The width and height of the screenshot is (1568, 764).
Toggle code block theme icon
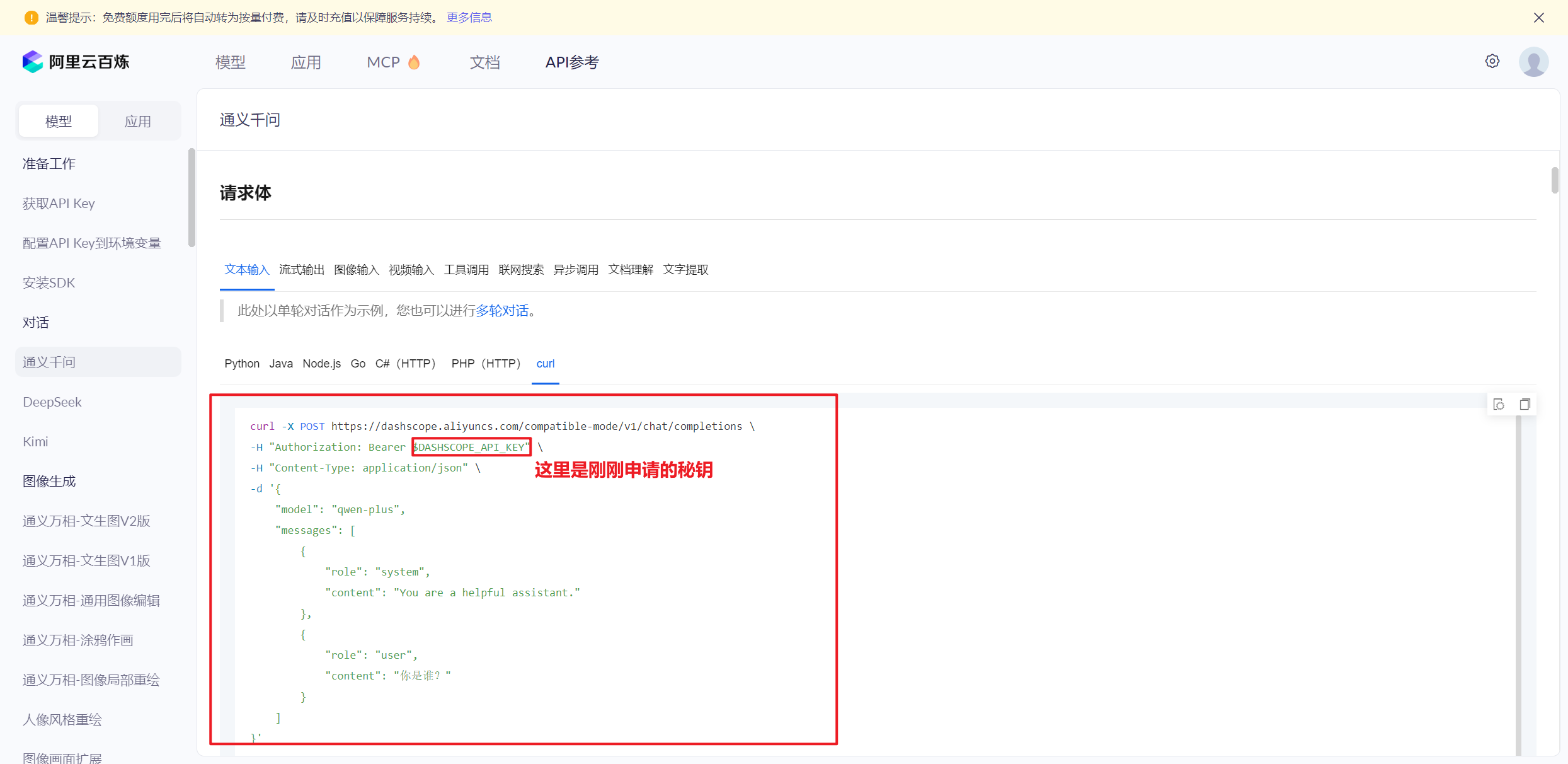[x=1499, y=404]
